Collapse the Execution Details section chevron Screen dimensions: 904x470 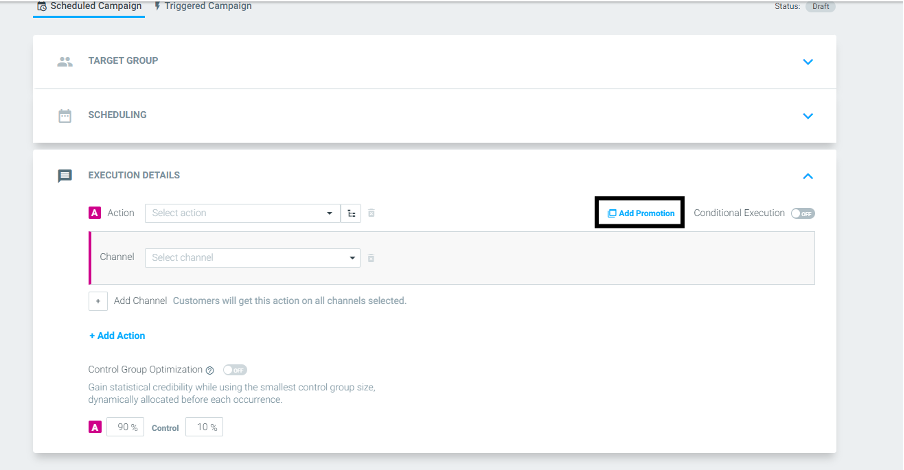click(x=808, y=176)
